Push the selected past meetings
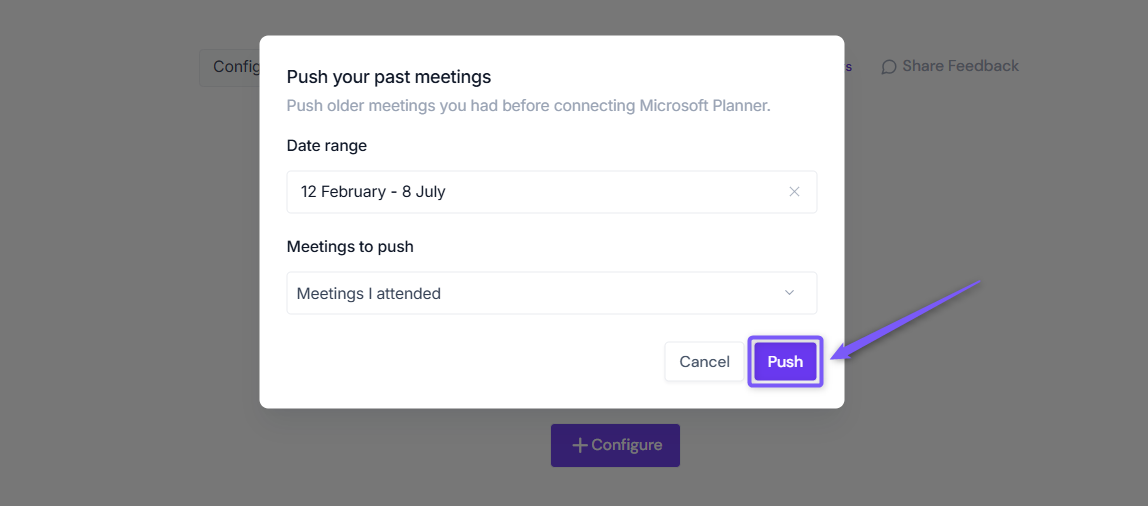This screenshot has width=1148, height=506. point(785,362)
